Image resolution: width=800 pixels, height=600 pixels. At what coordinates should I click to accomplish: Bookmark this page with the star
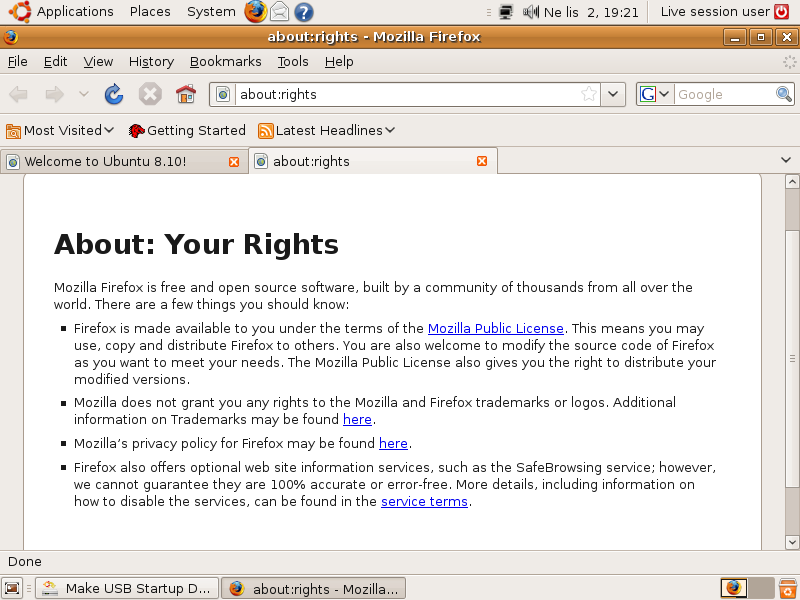point(589,94)
